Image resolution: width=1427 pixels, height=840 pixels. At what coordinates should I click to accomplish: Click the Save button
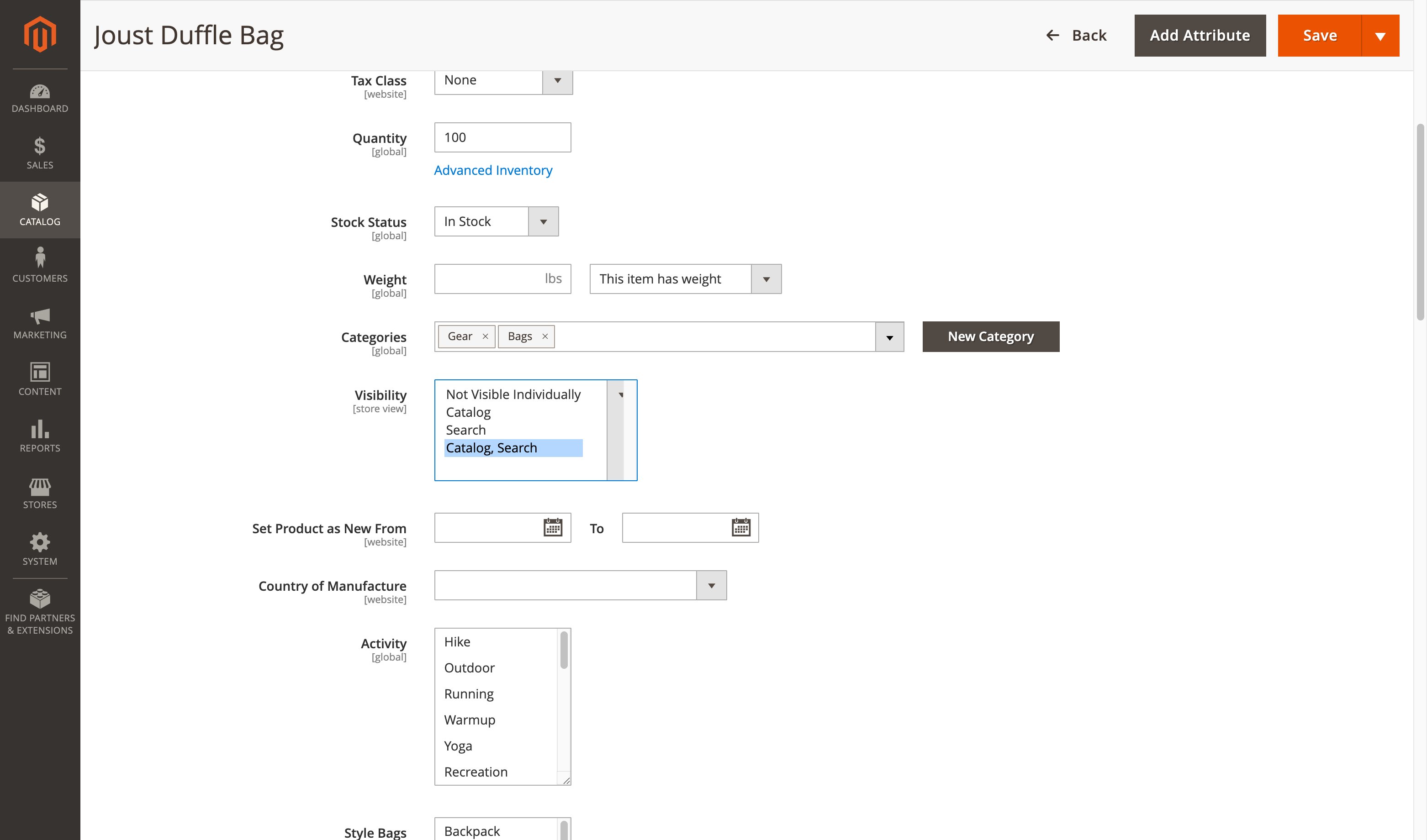coord(1319,35)
